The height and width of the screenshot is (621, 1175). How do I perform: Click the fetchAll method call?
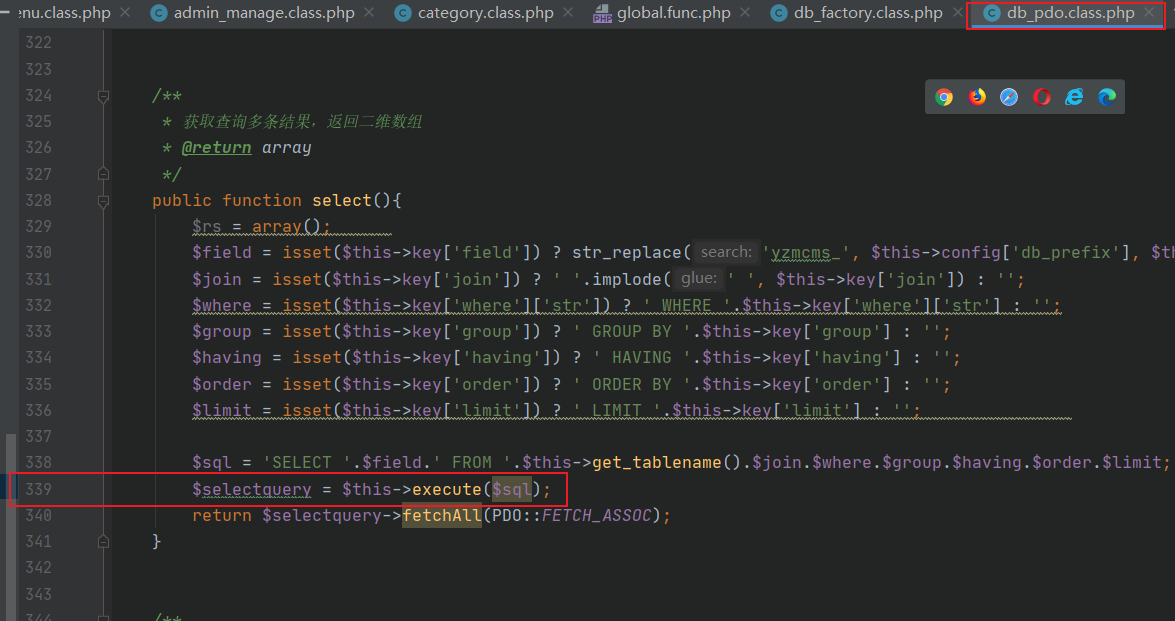point(442,515)
